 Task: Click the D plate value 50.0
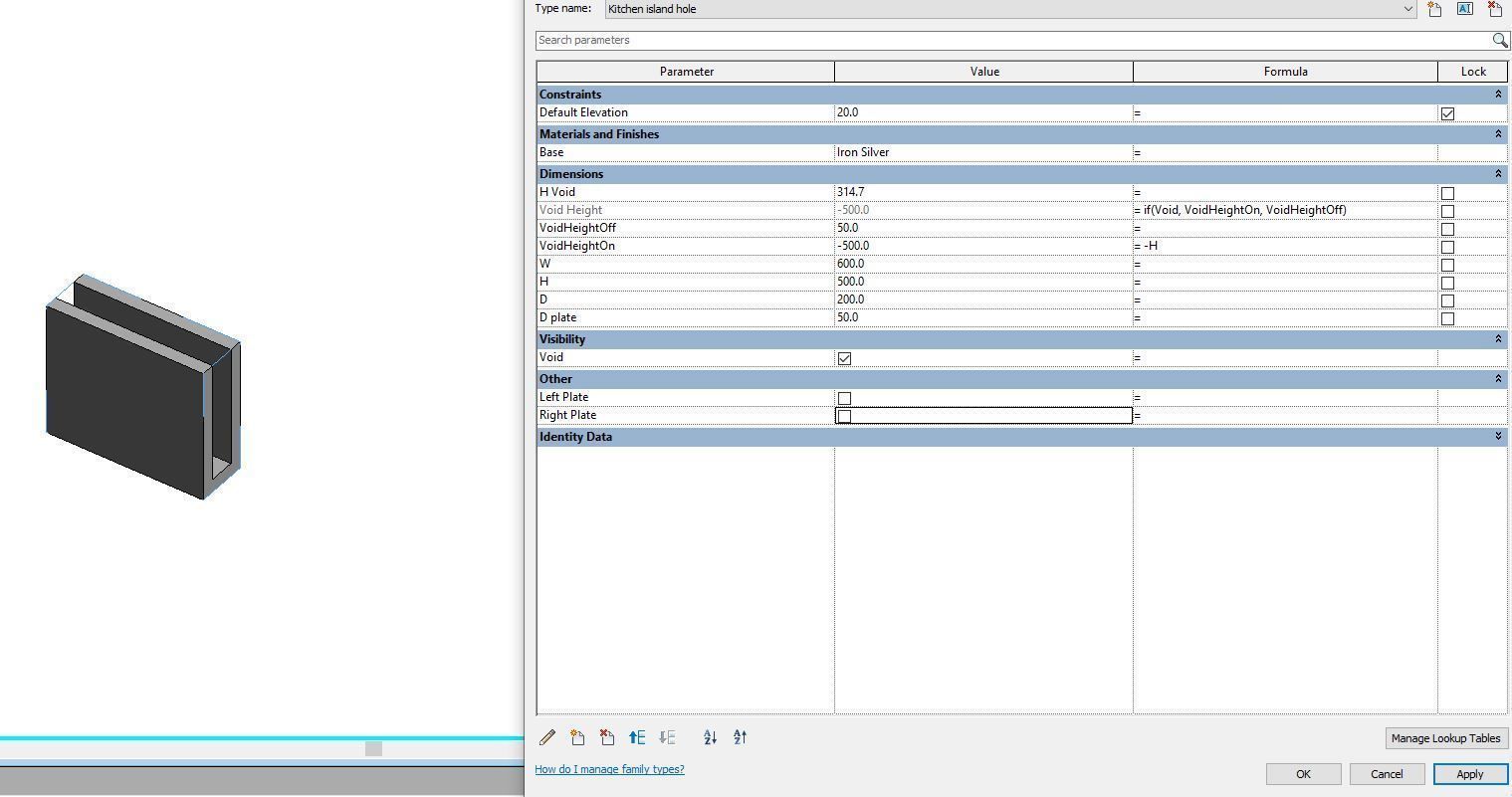pos(983,317)
